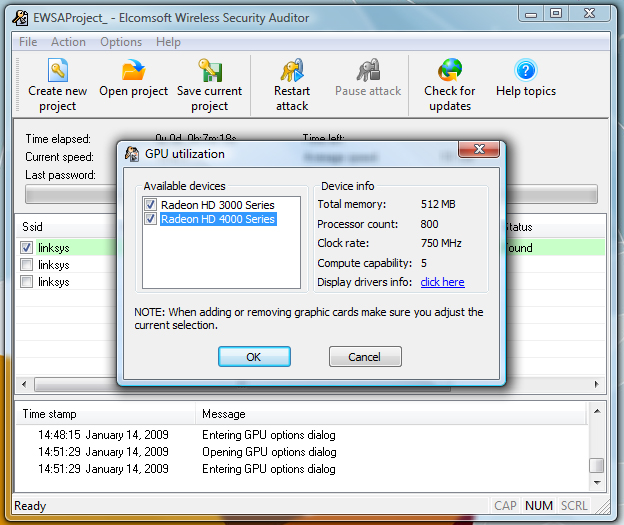This screenshot has height=525, width=624.
Task: Click the Create new project toolbar icon
Action: [x=58, y=70]
